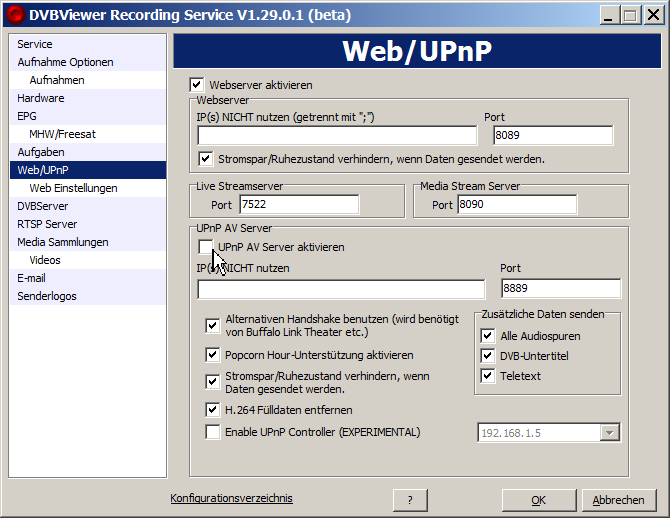Select DVBServer in the sidebar
The width and height of the screenshot is (670, 518).
pos(88,206)
